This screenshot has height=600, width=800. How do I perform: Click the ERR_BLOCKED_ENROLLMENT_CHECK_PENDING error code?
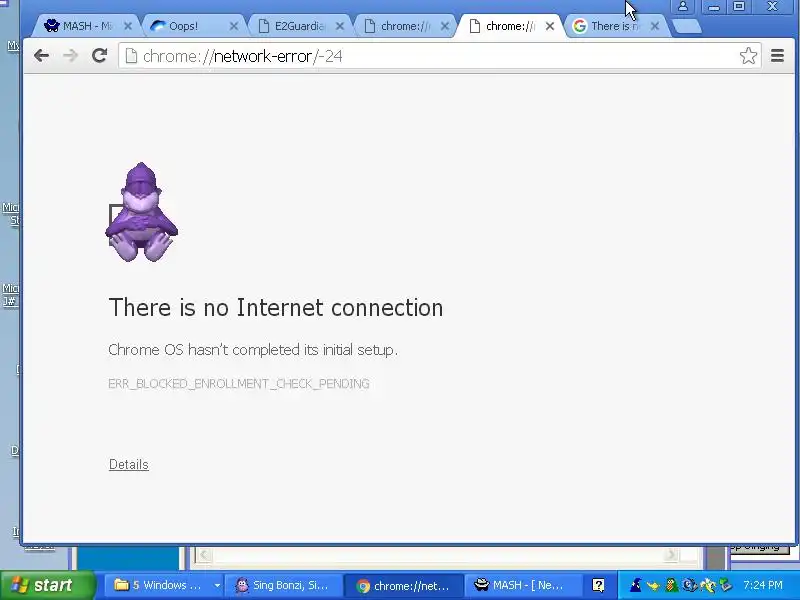[239, 384]
